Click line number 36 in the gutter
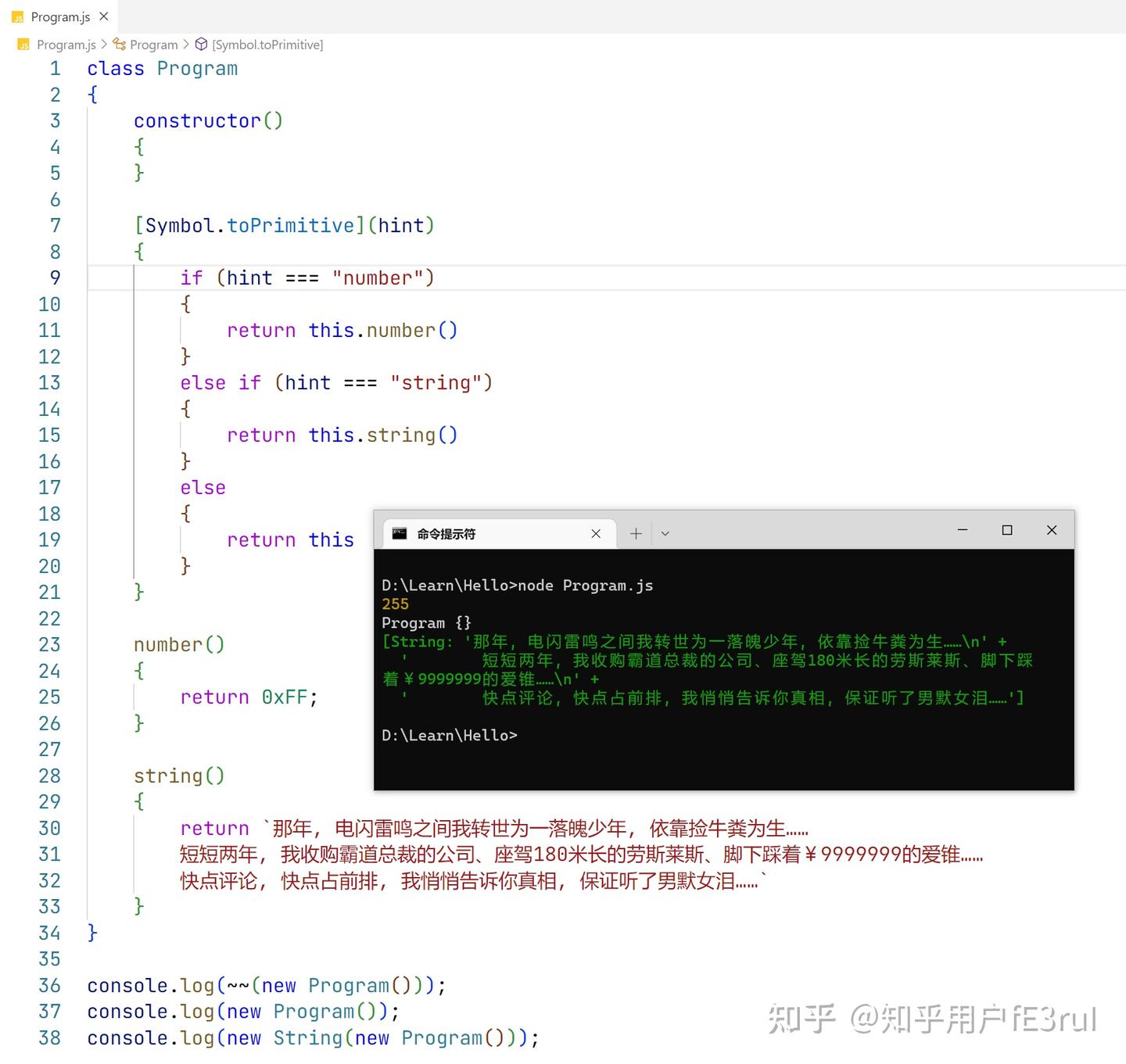 point(49,986)
